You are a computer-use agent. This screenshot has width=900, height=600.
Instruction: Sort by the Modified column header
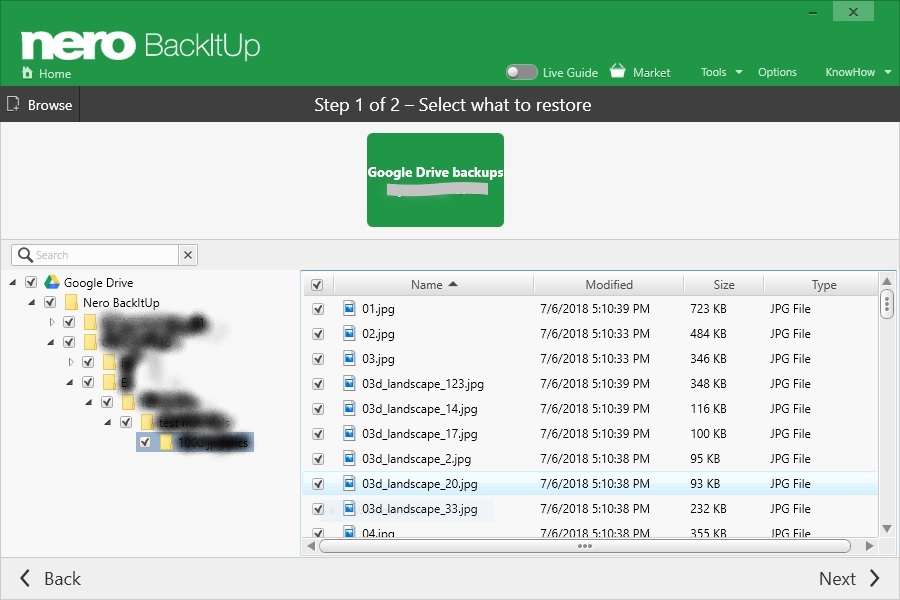609,285
